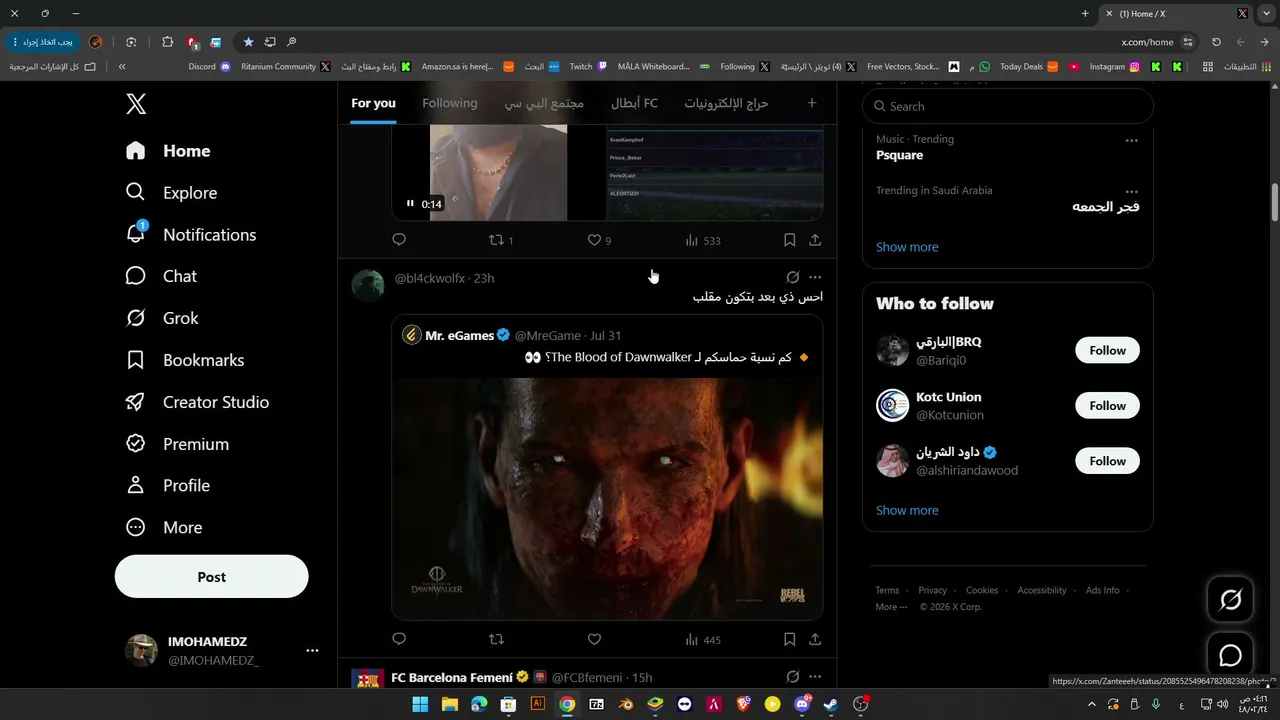This screenshot has height=720, width=1280.
Task: Expand the bookmarks bar overflow chevron
Action: tap(122, 67)
